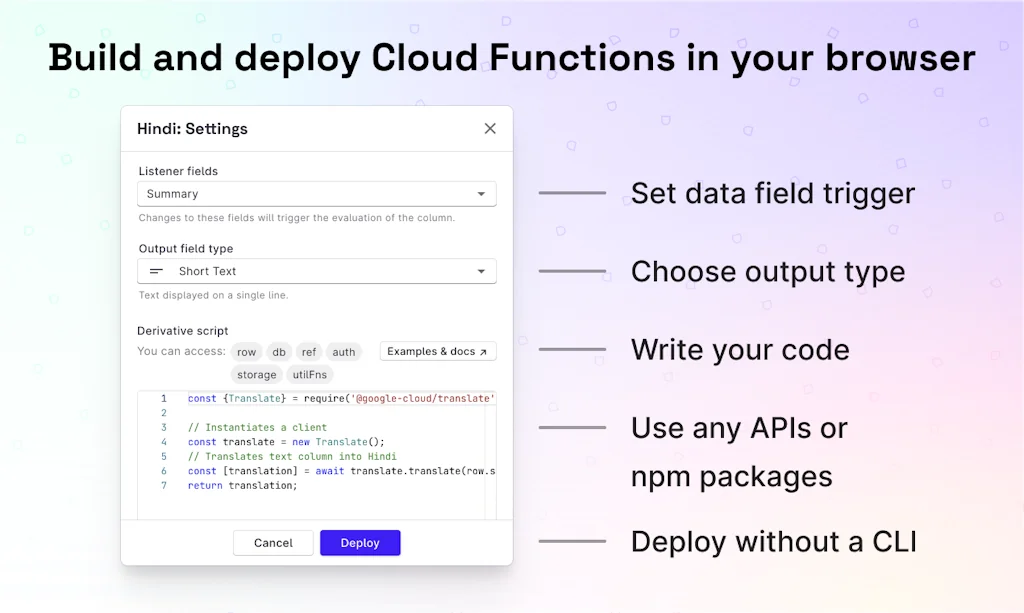Select the db access chip
This screenshot has width=1024, height=613.
(279, 352)
